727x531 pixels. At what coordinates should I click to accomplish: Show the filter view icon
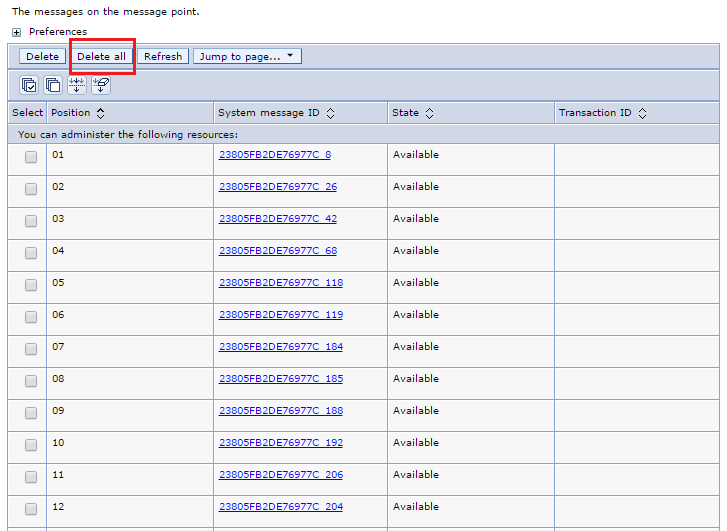pos(77,85)
